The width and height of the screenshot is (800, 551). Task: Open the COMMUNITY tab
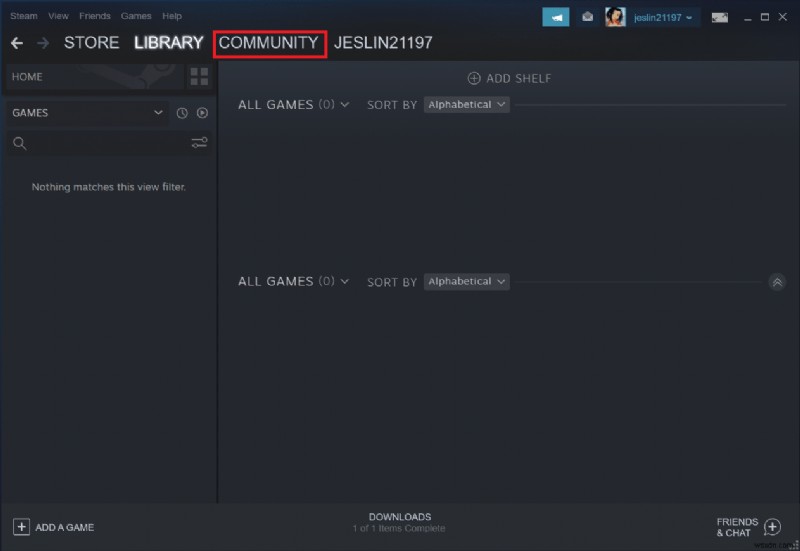tap(269, 43)
